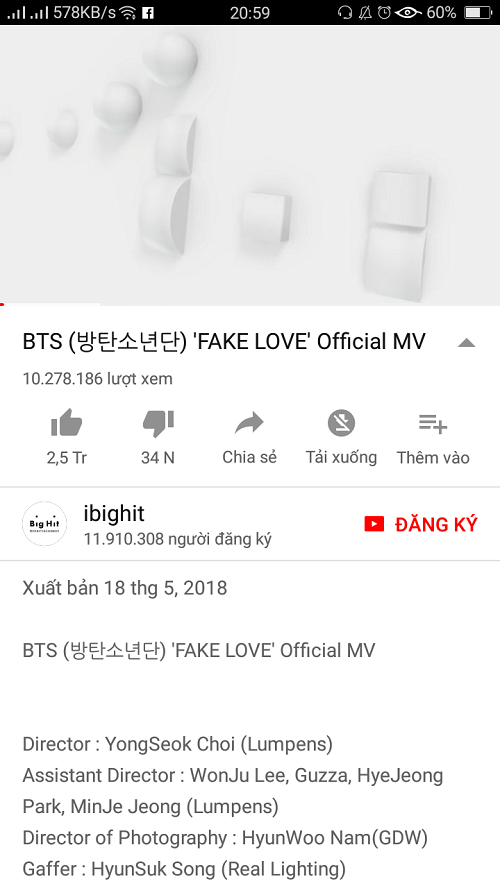
Task: Seek using the red video progress bar
Action: (250, 305)
